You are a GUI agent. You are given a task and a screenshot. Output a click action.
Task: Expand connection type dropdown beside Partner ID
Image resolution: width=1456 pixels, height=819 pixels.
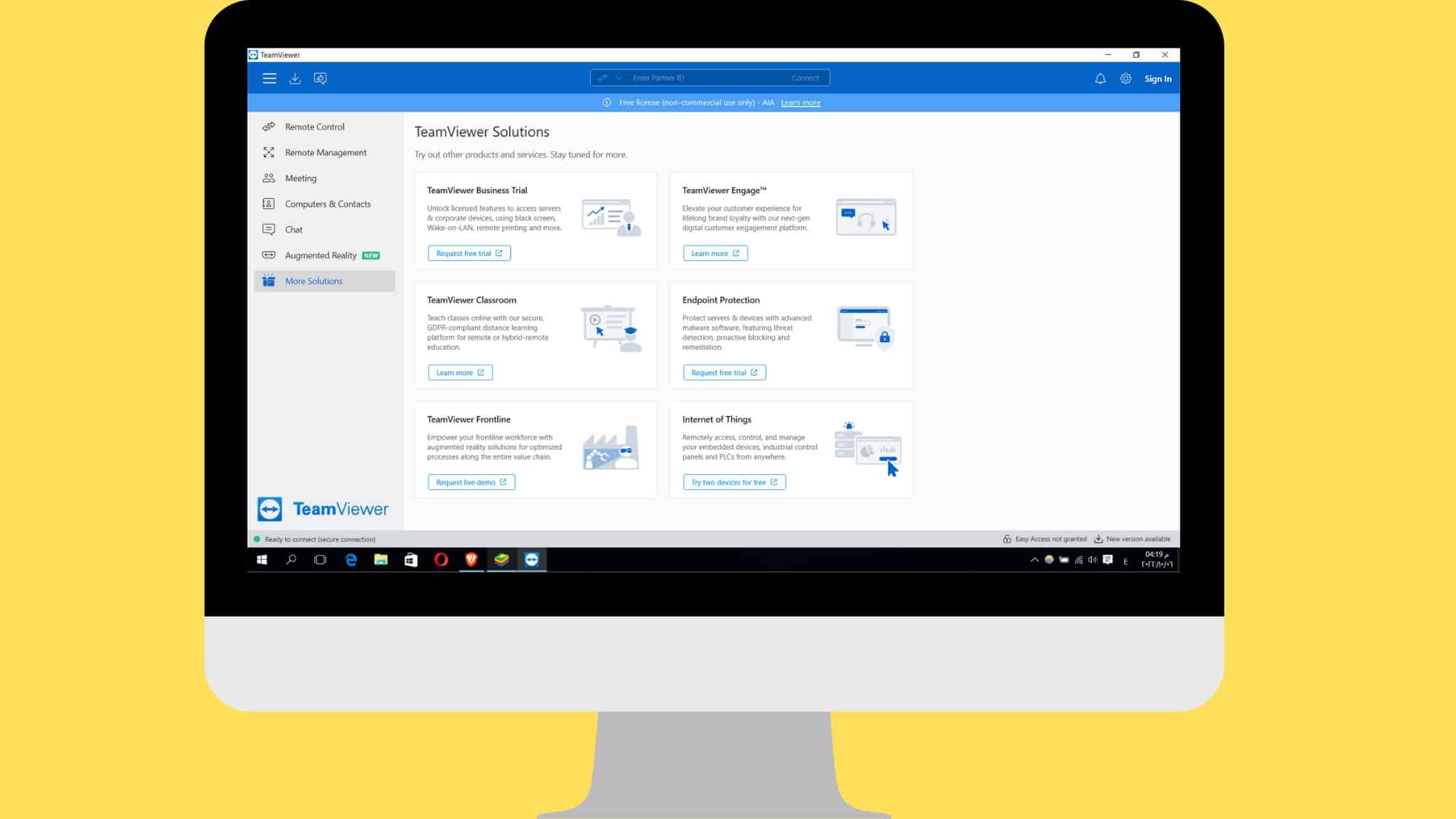click(619, 78)
